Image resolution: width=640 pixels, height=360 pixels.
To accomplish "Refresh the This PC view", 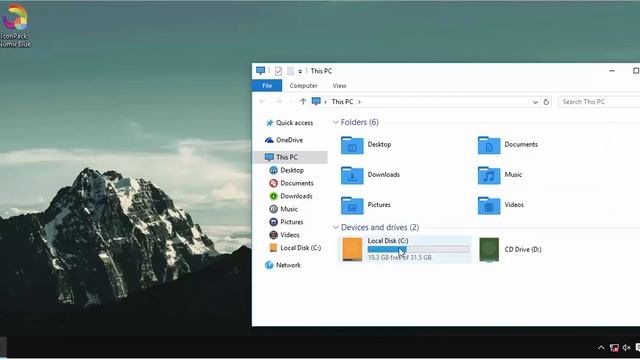I will point(546,102).
